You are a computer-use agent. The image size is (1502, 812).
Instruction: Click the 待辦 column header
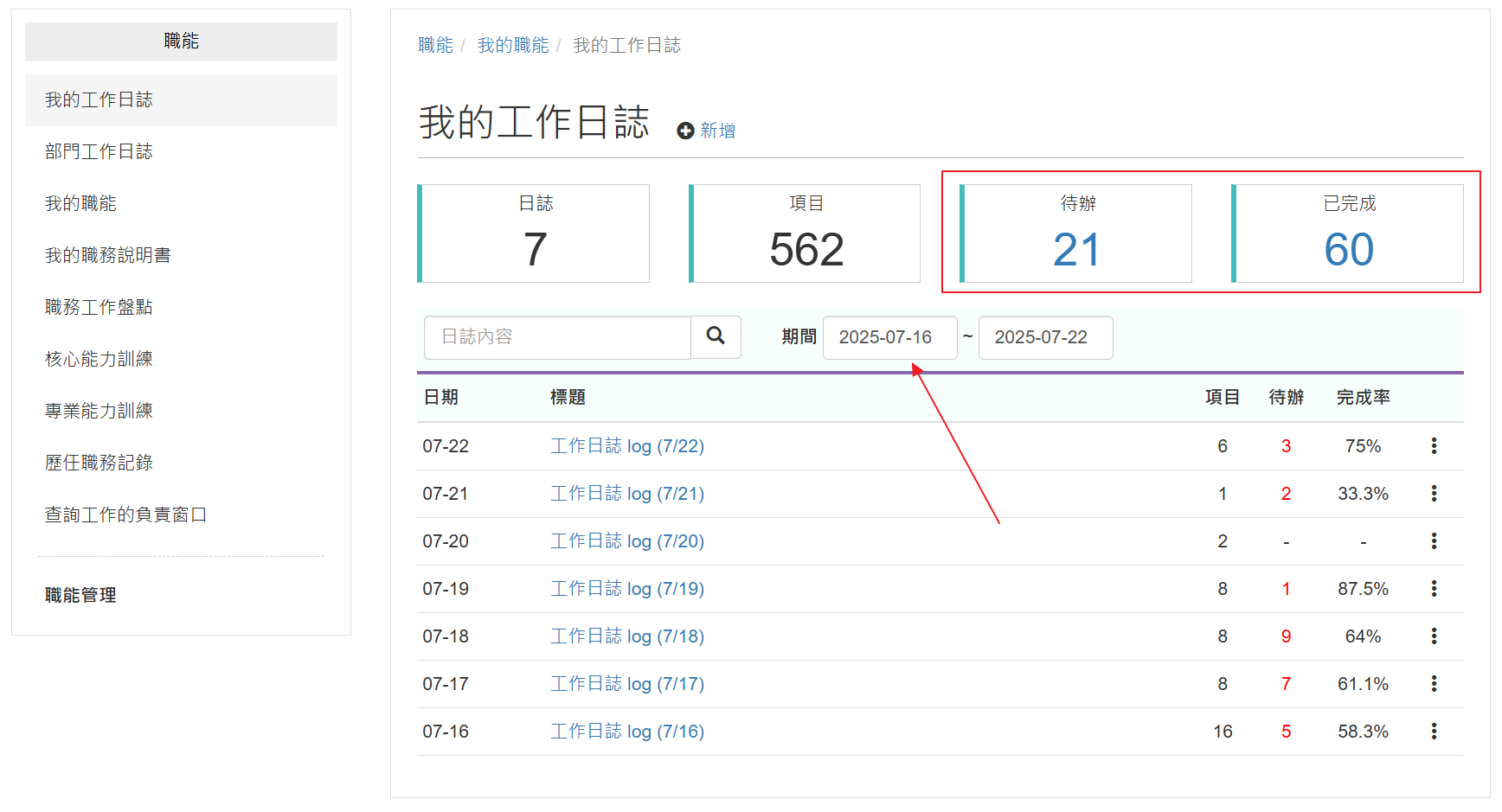[x=1286, y=397]
